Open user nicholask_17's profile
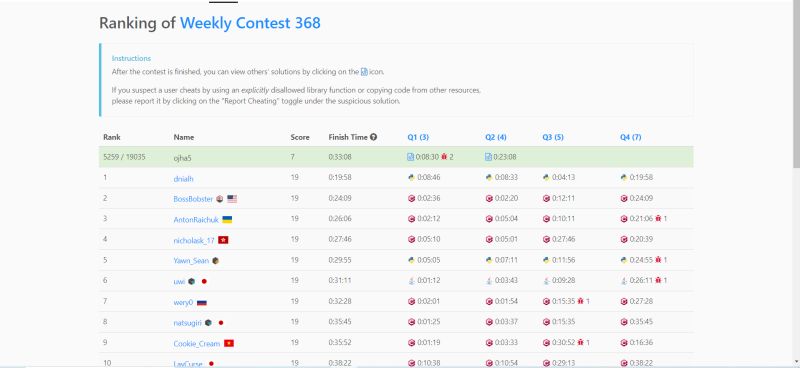The image size is (800, 368). tap(194, 240)
